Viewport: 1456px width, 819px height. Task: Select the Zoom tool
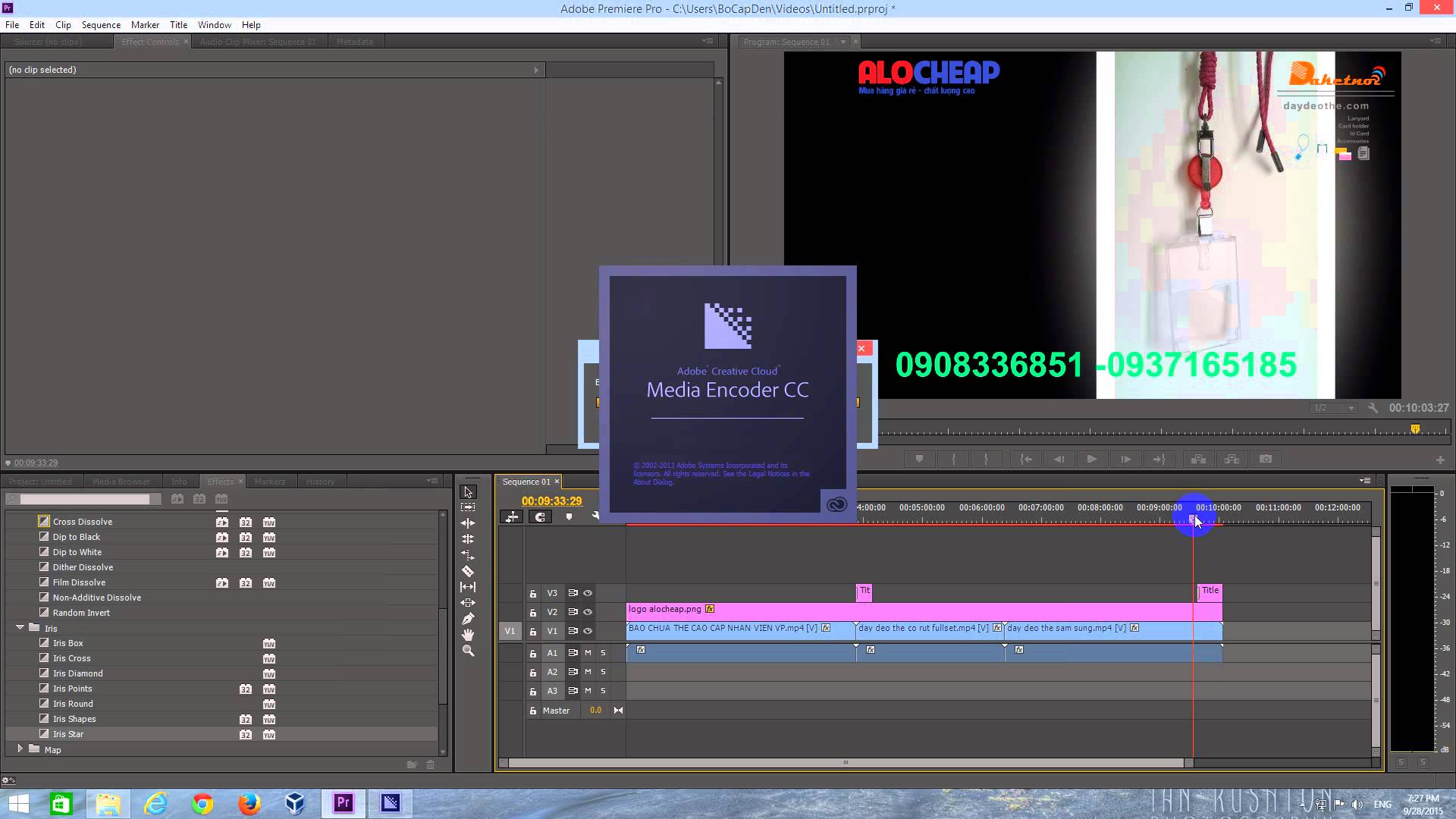click(468, 651)
